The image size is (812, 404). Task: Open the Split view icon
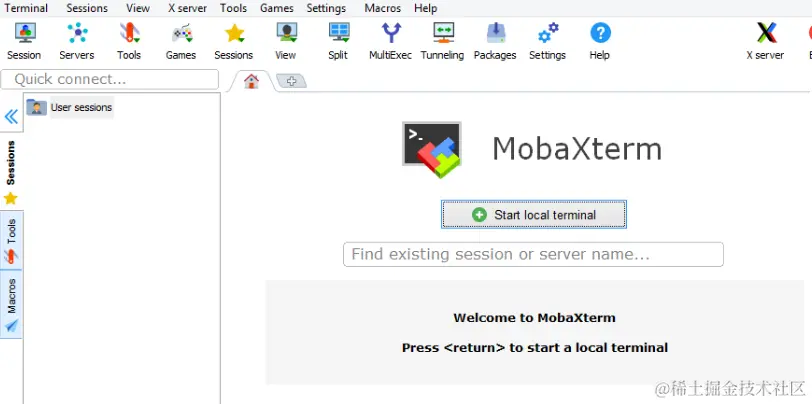tap(339, 33)
